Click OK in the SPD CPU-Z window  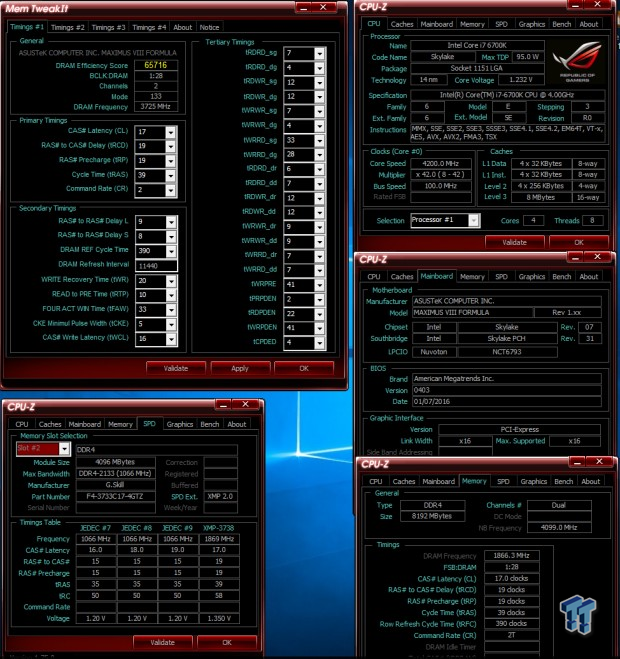pyautogui.click(x=227, y=643)
